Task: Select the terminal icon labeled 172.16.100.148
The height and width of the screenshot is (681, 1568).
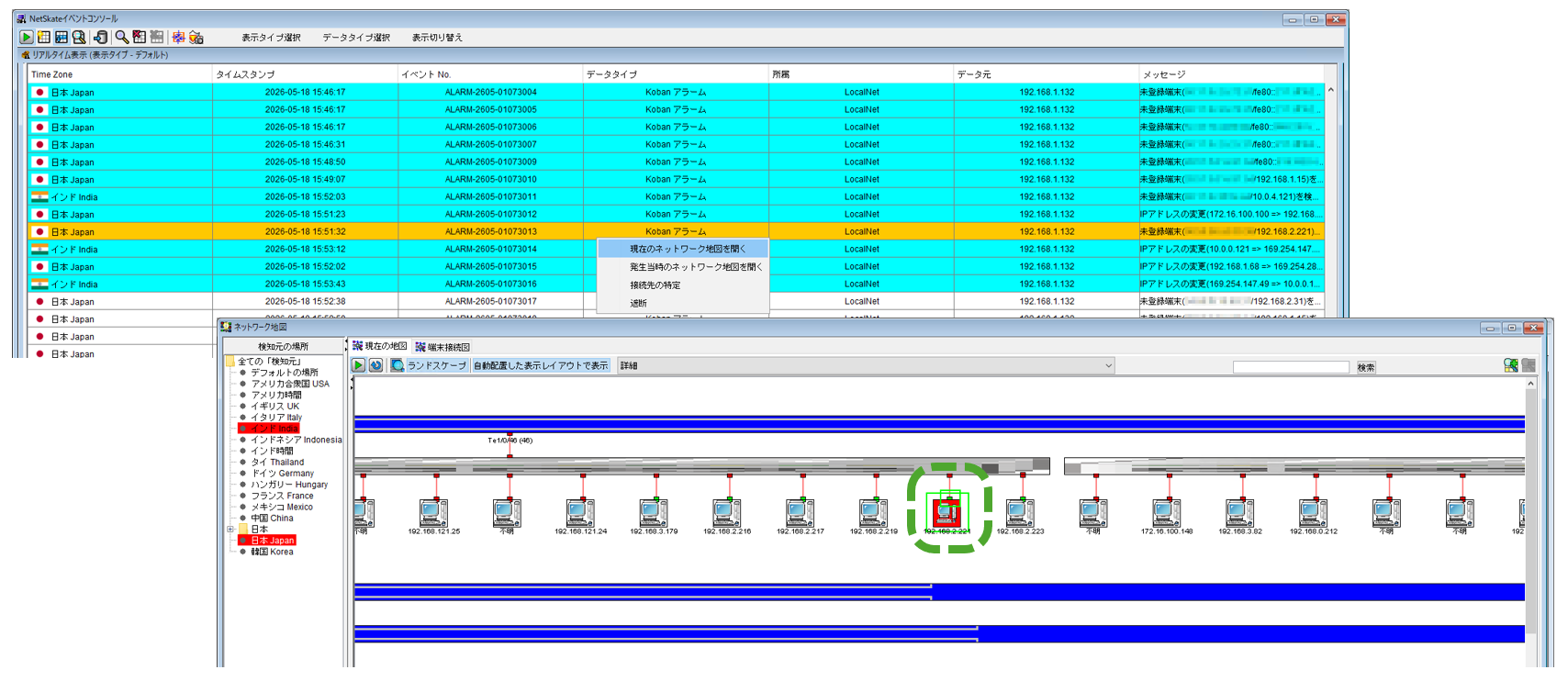Action: coord(1167,512)
